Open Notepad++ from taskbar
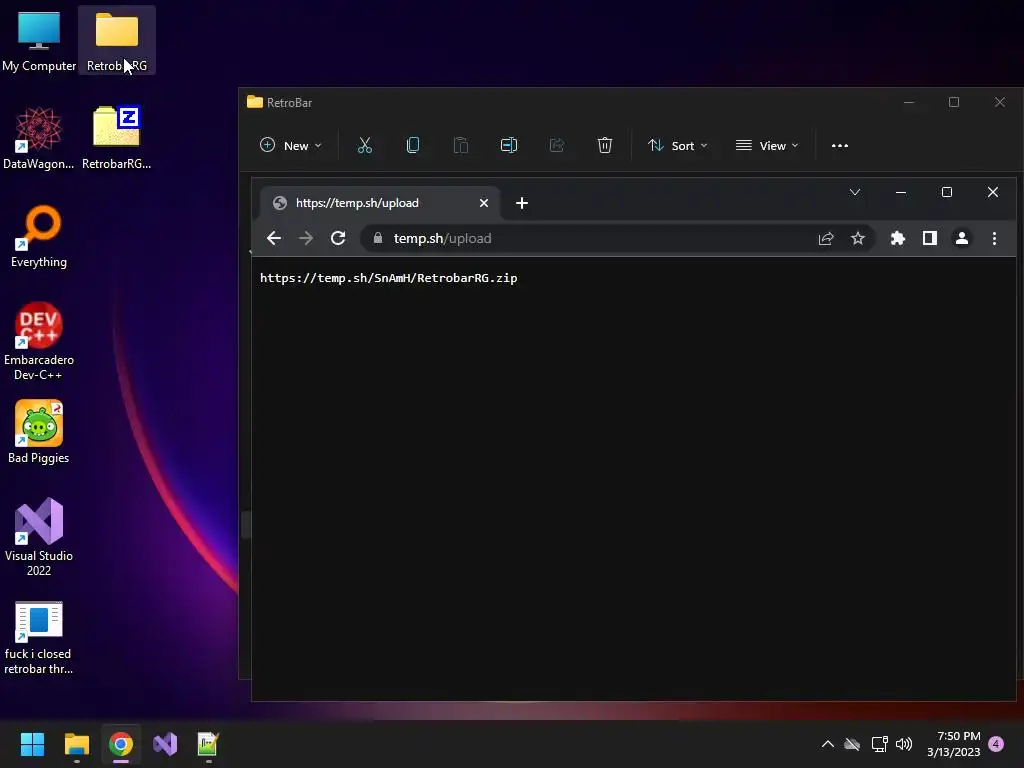This screenshot has width=1024, height=768. [x=208, y=744]
